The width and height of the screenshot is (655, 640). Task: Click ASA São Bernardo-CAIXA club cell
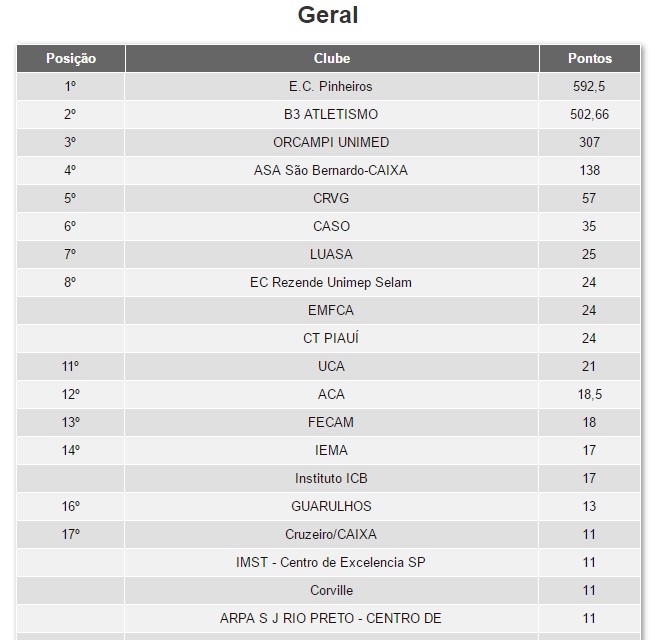coord(331,171)
